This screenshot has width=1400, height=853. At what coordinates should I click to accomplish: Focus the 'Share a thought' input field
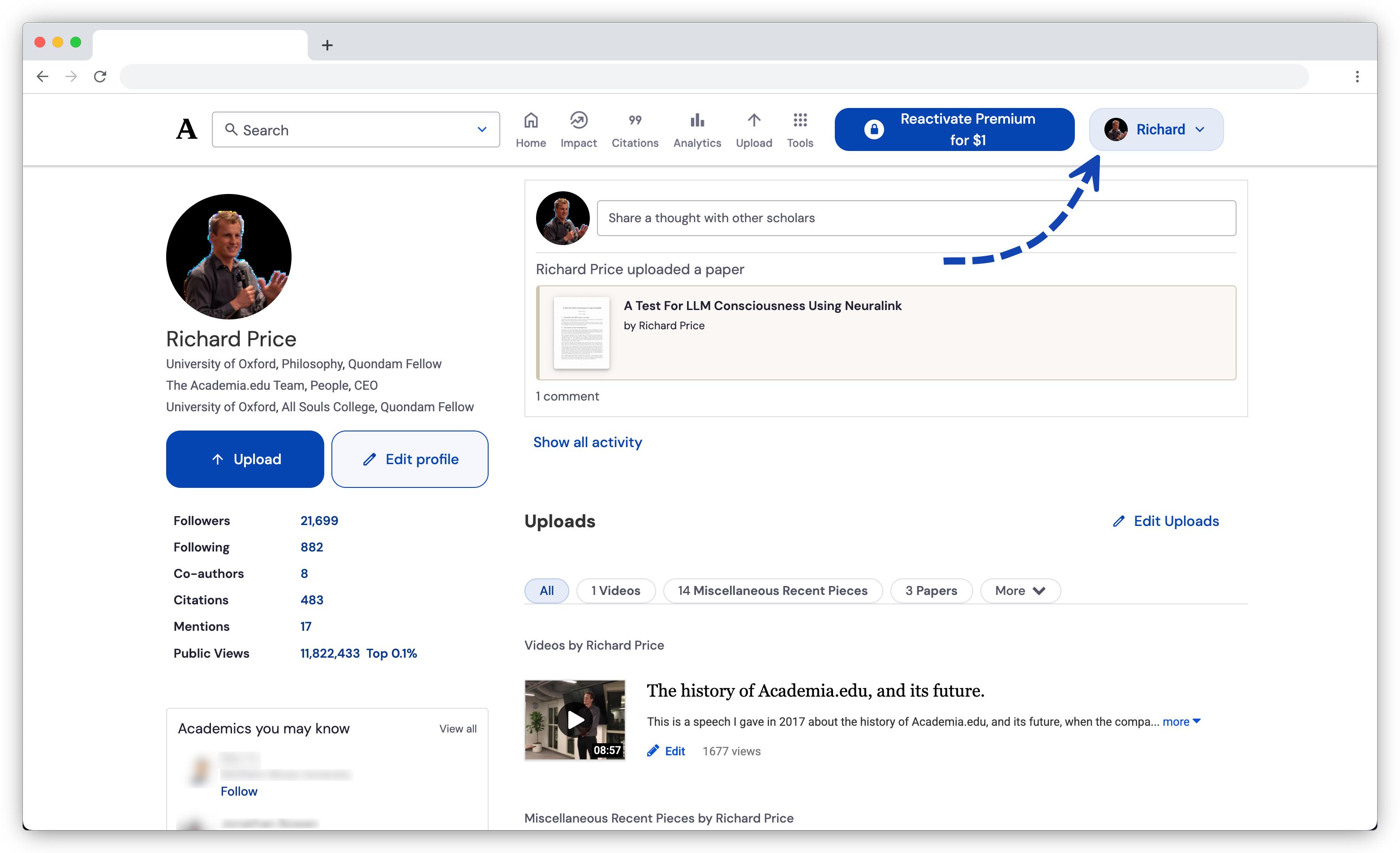click(x=916, y=218)
